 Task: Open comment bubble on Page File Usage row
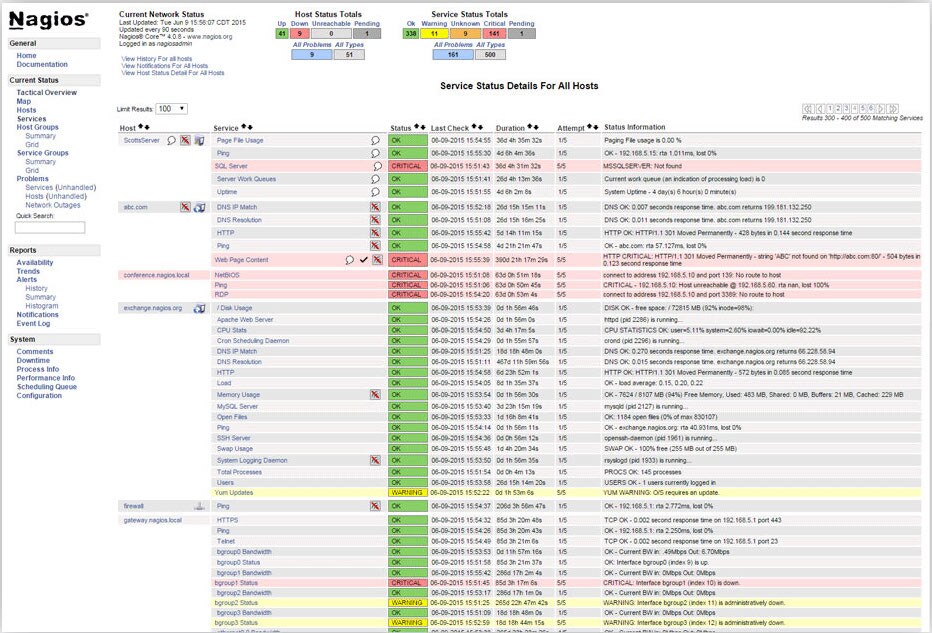click(x=375, y=141)
